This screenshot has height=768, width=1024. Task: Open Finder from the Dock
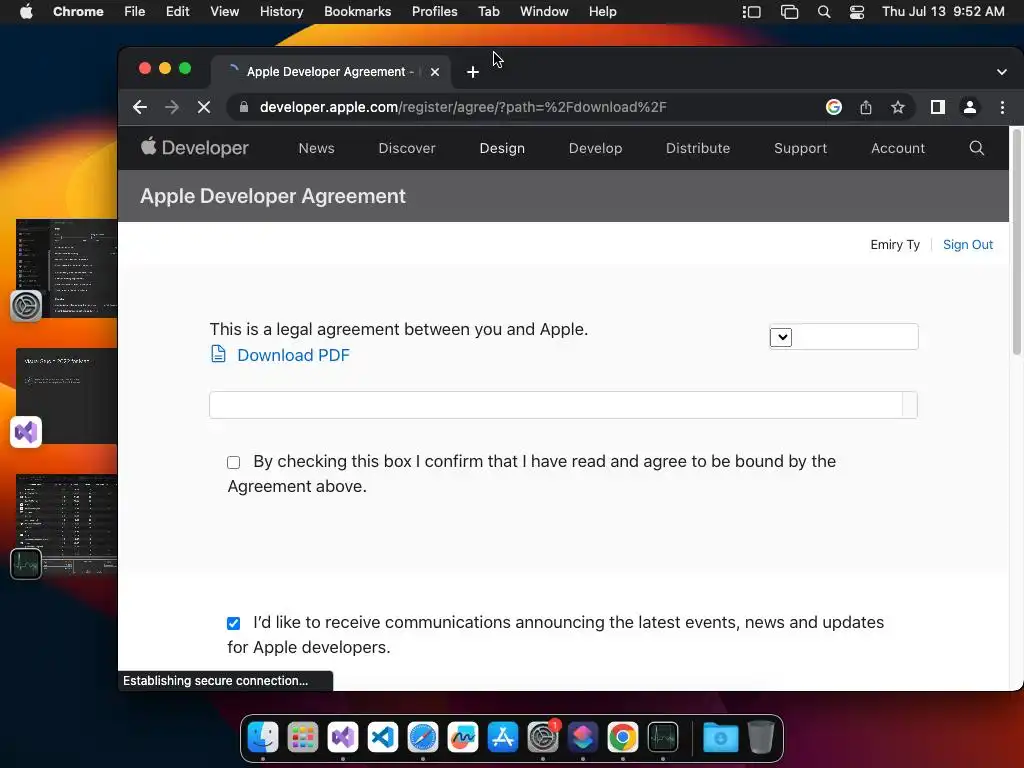click(x=263, y=738)
